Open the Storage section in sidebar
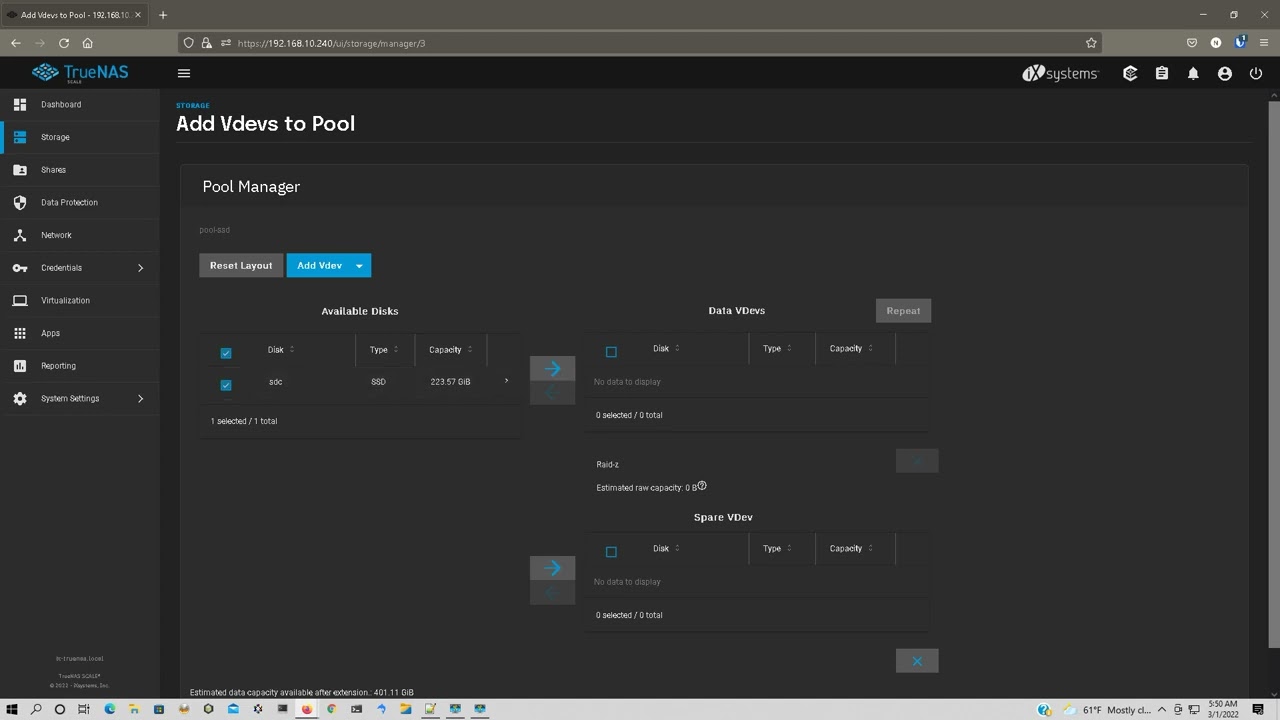The image size is (1280, 720). coord(55,137)
